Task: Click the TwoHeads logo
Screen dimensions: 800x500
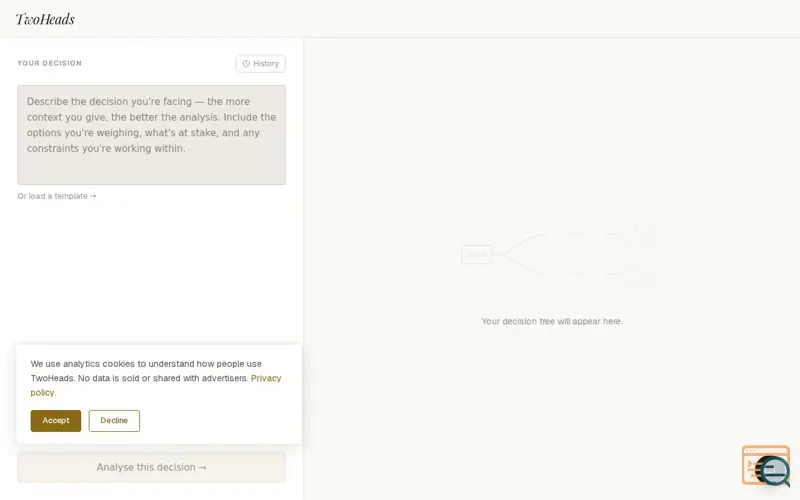Action: click(45, 19)
